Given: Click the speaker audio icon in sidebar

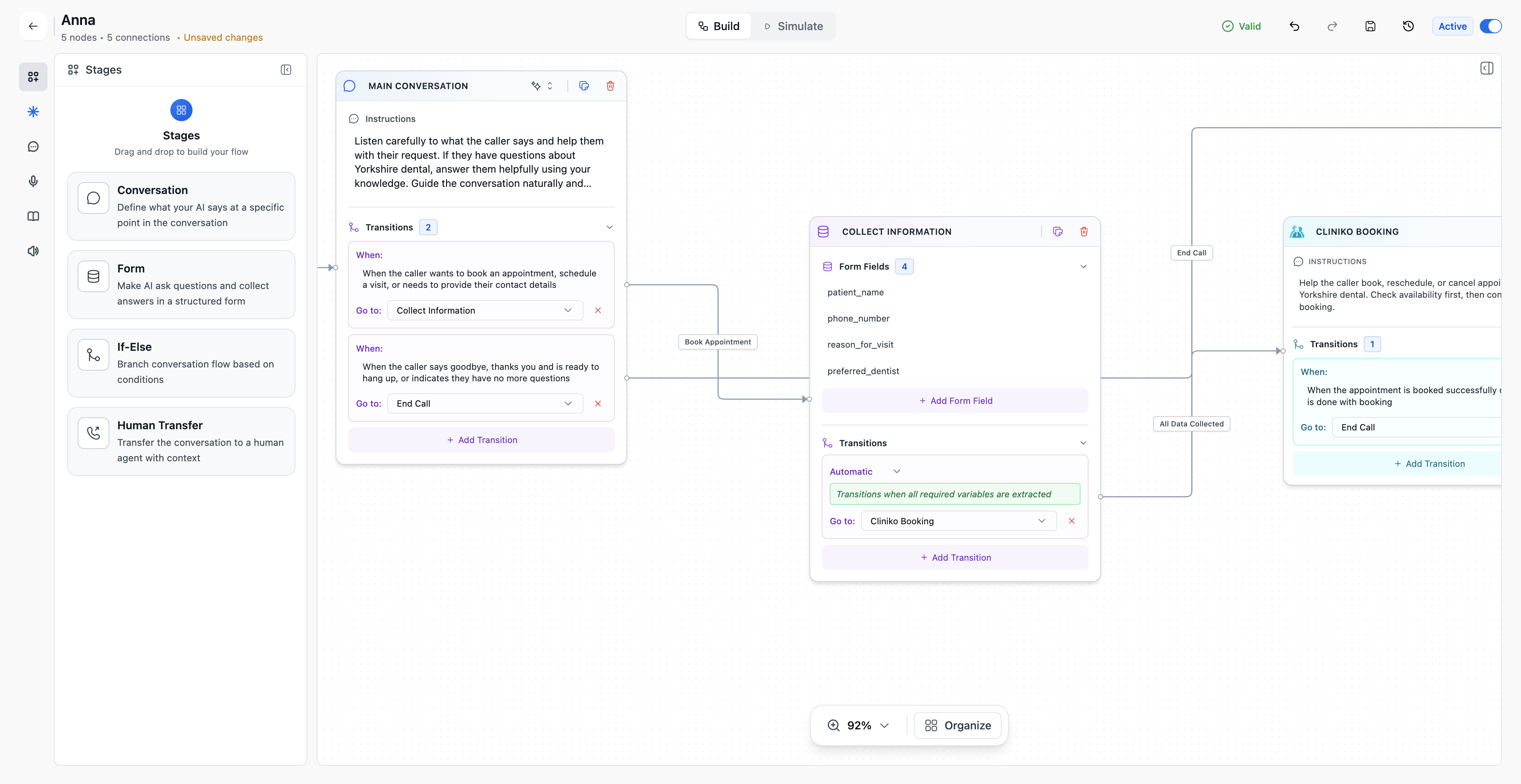Looking at the screenshot, I should 33,251.
